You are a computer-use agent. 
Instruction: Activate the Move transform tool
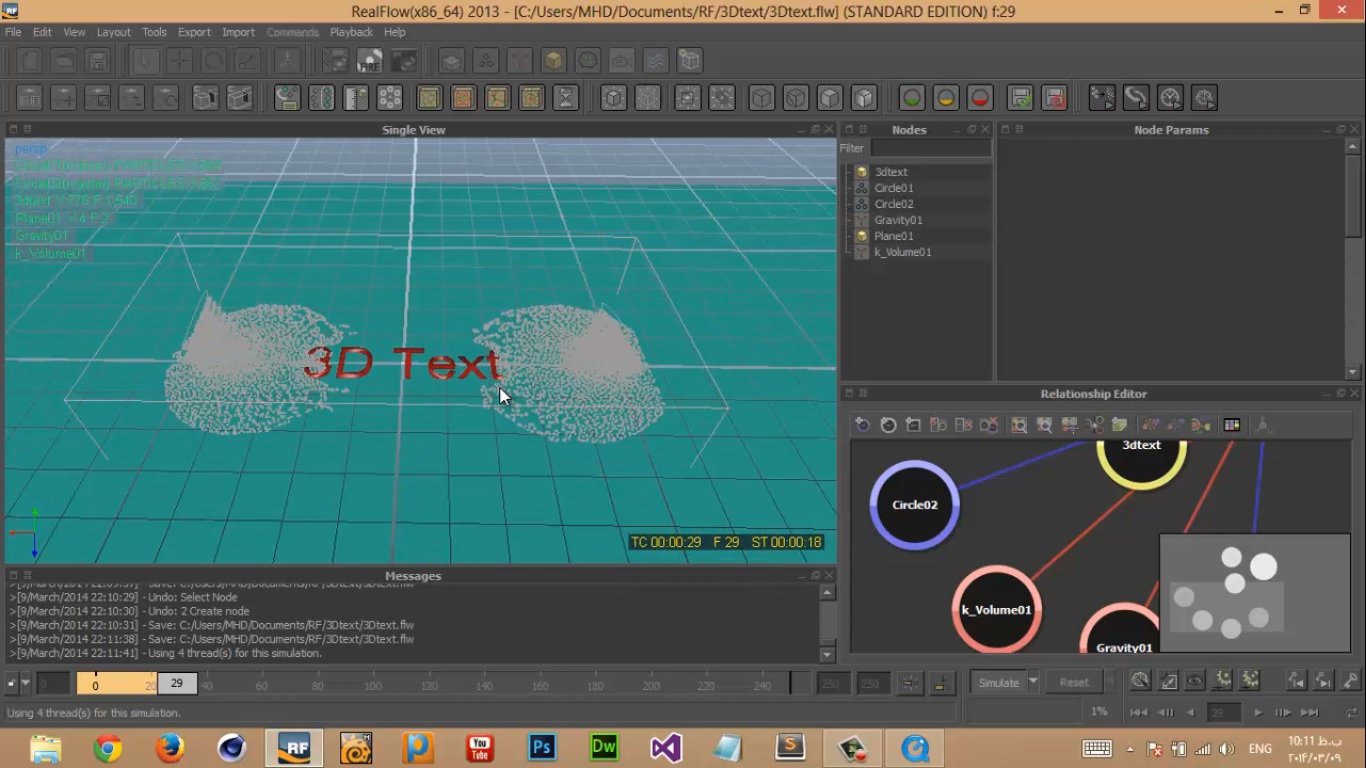coord(179,61)
